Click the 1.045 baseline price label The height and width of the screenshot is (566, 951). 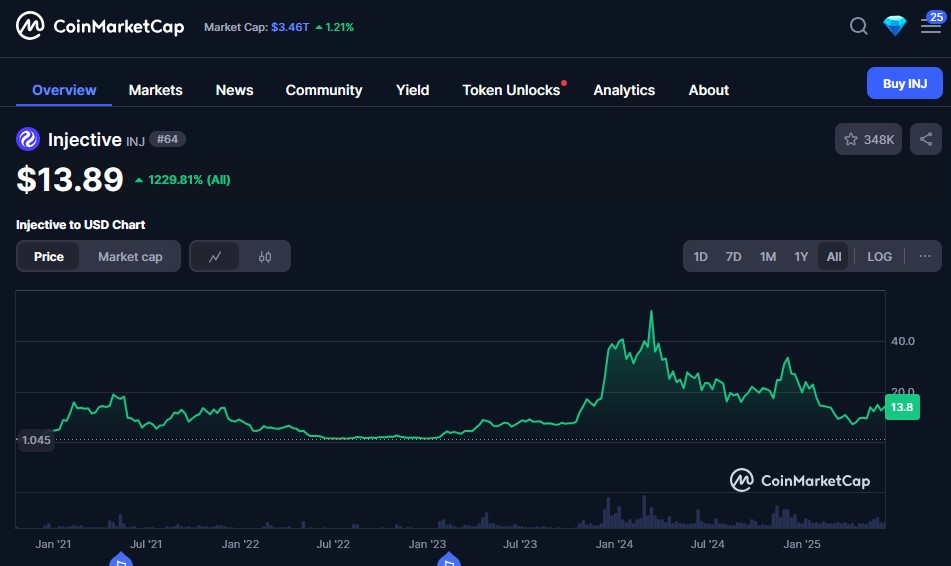(36, 440)
